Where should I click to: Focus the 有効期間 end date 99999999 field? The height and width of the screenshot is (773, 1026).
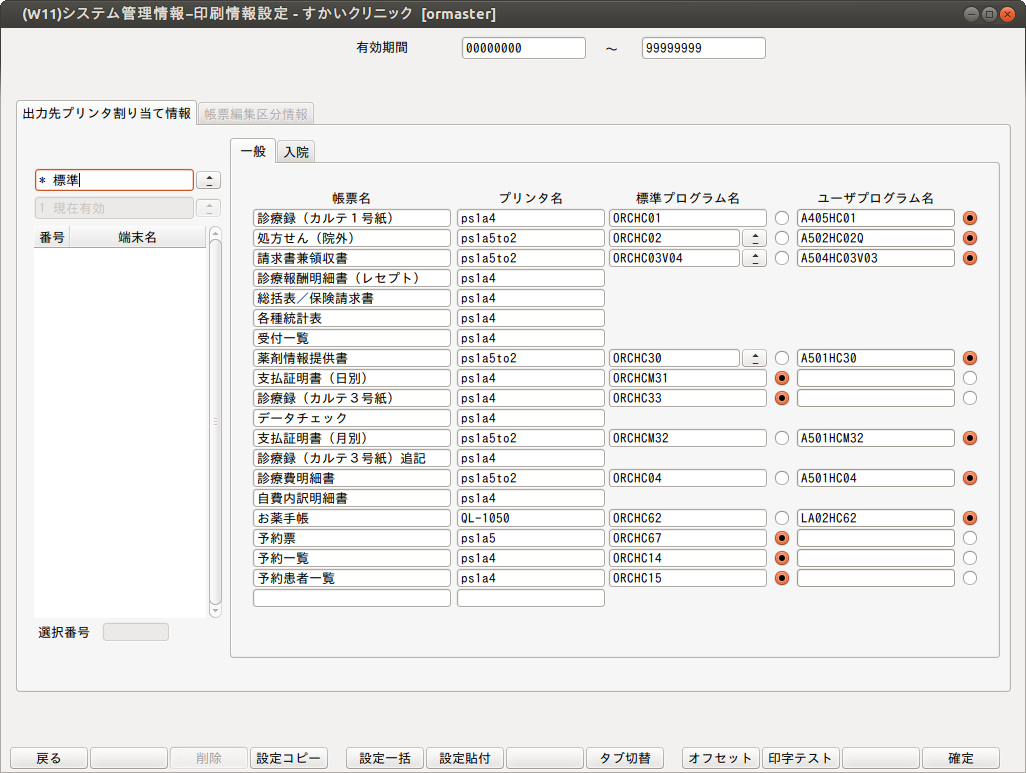(703, 48)
